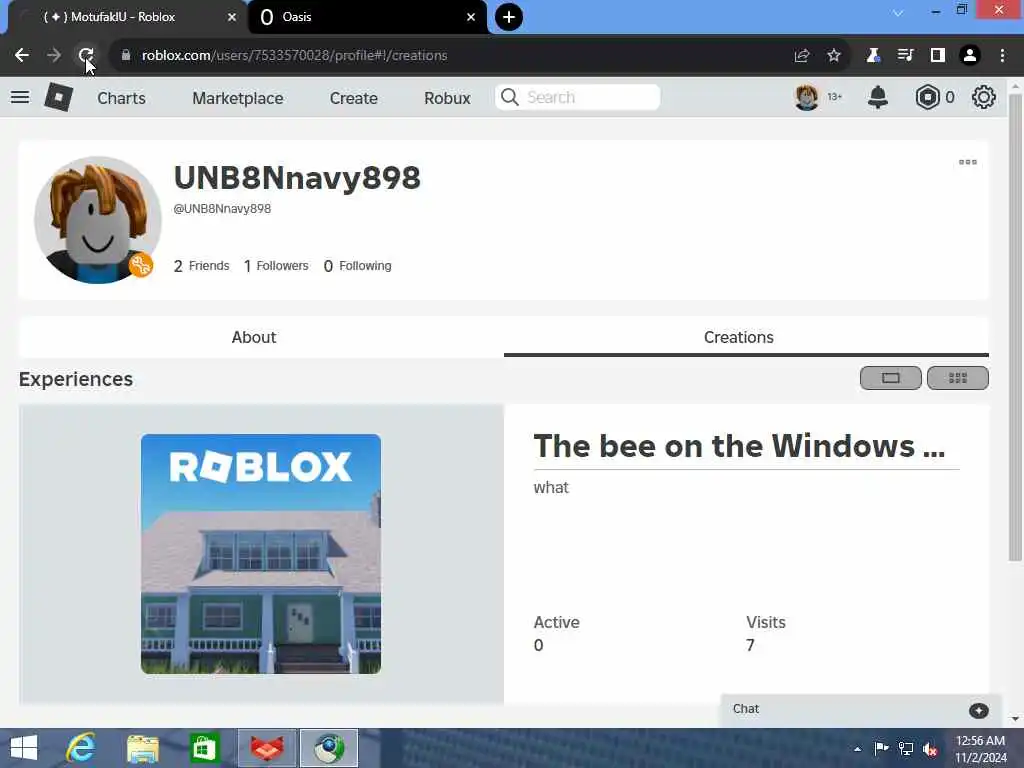This screenshot has width=1024, height=768.
Task: Open the profile three-dots options menu
Action: click(x=968, y=162)
